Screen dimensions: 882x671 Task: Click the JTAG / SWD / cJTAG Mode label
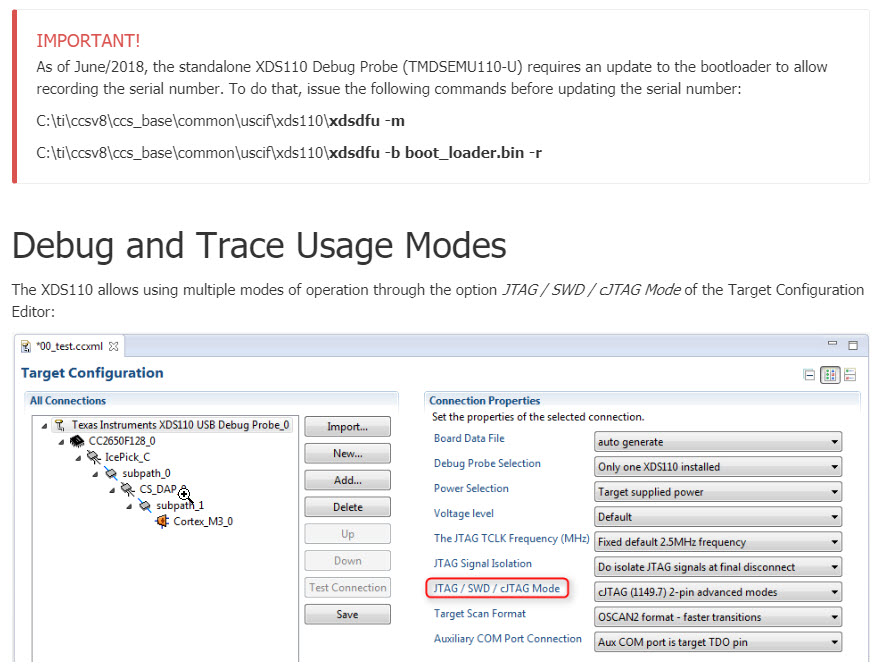click(497, 588)
